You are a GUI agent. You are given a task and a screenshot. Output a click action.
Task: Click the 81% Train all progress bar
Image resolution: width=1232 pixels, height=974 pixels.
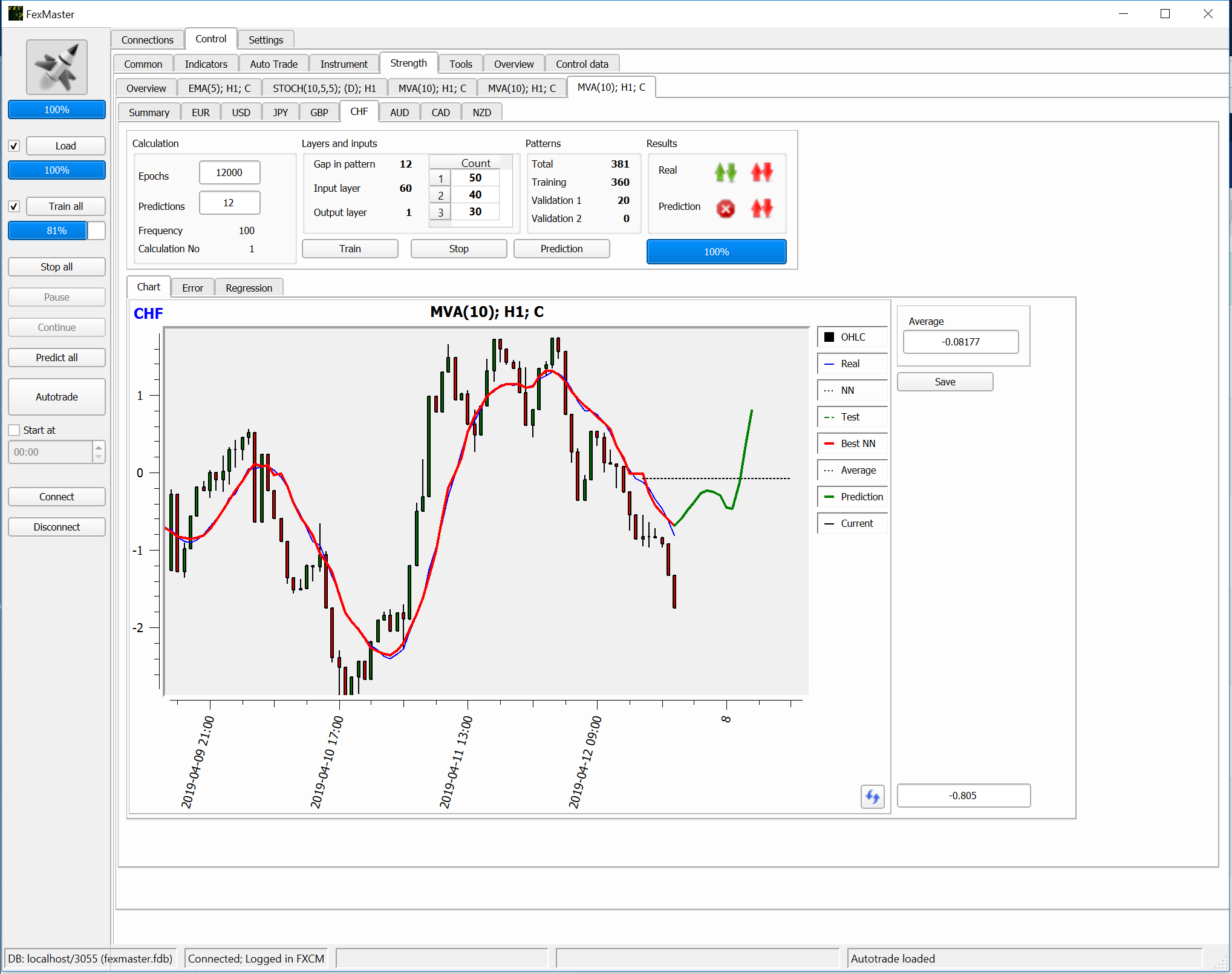57,230
